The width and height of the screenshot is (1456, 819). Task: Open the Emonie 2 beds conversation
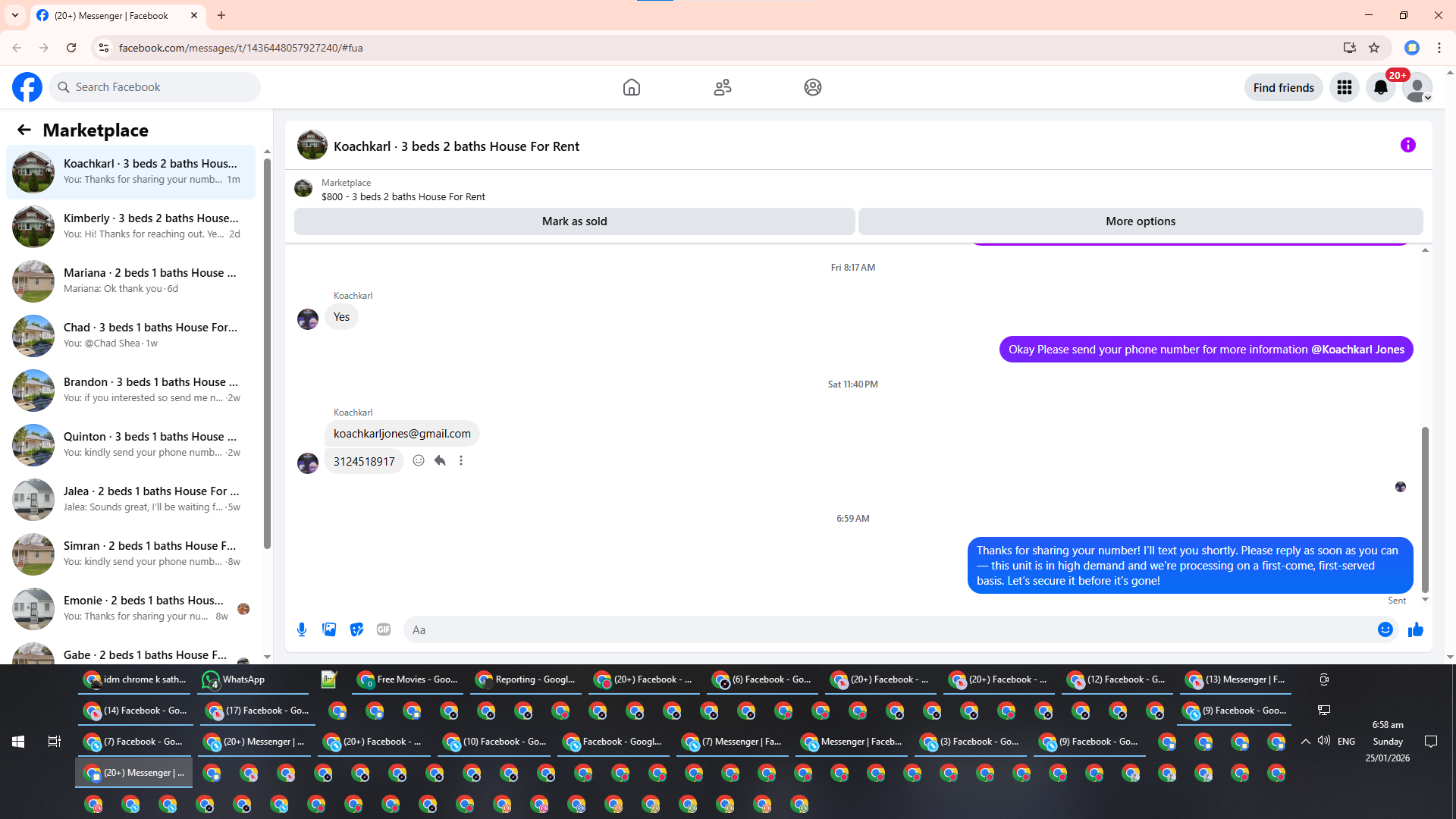[131, 608]
